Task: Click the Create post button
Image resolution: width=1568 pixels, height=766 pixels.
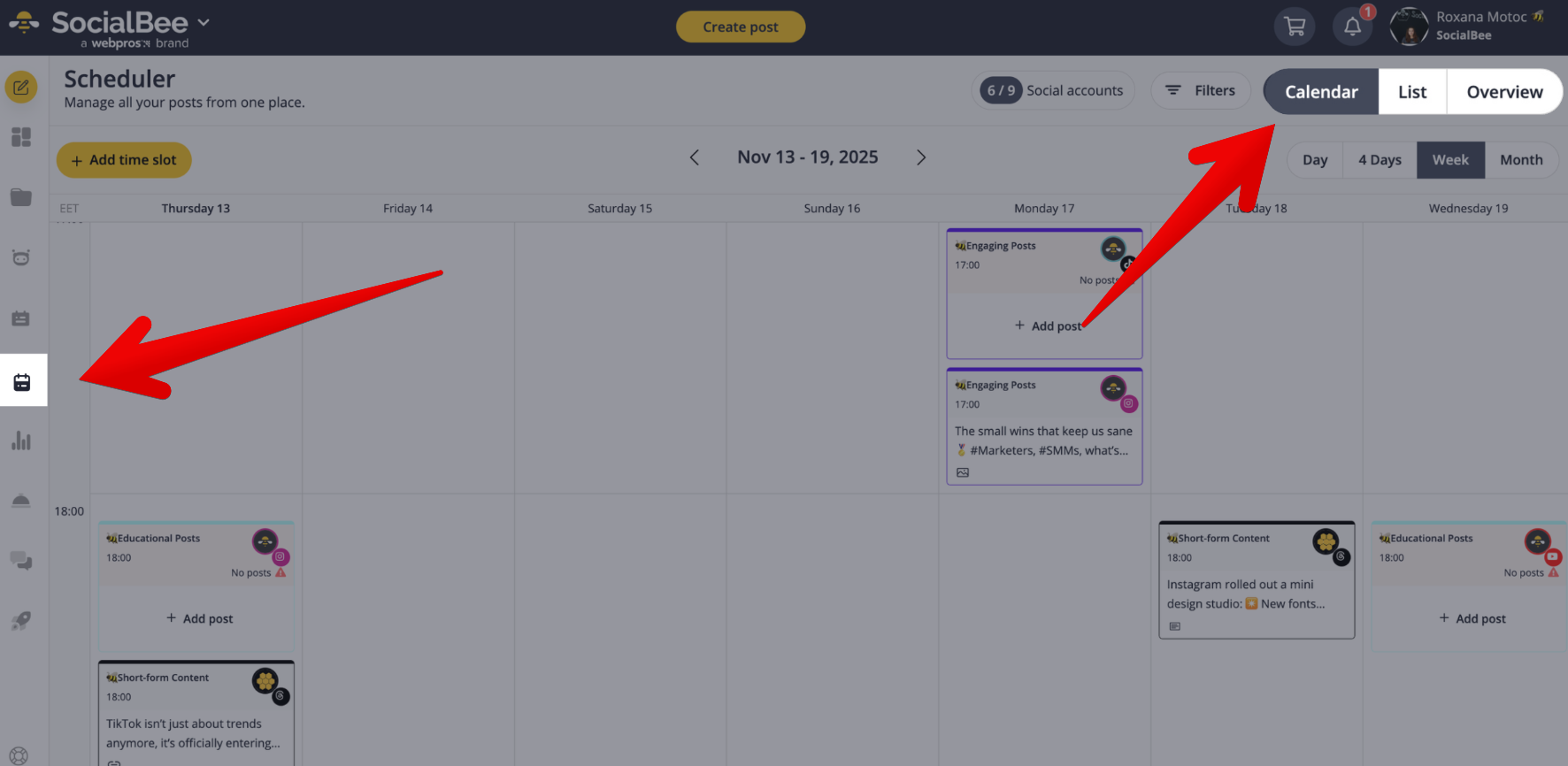Action: [x=741, y=27]
